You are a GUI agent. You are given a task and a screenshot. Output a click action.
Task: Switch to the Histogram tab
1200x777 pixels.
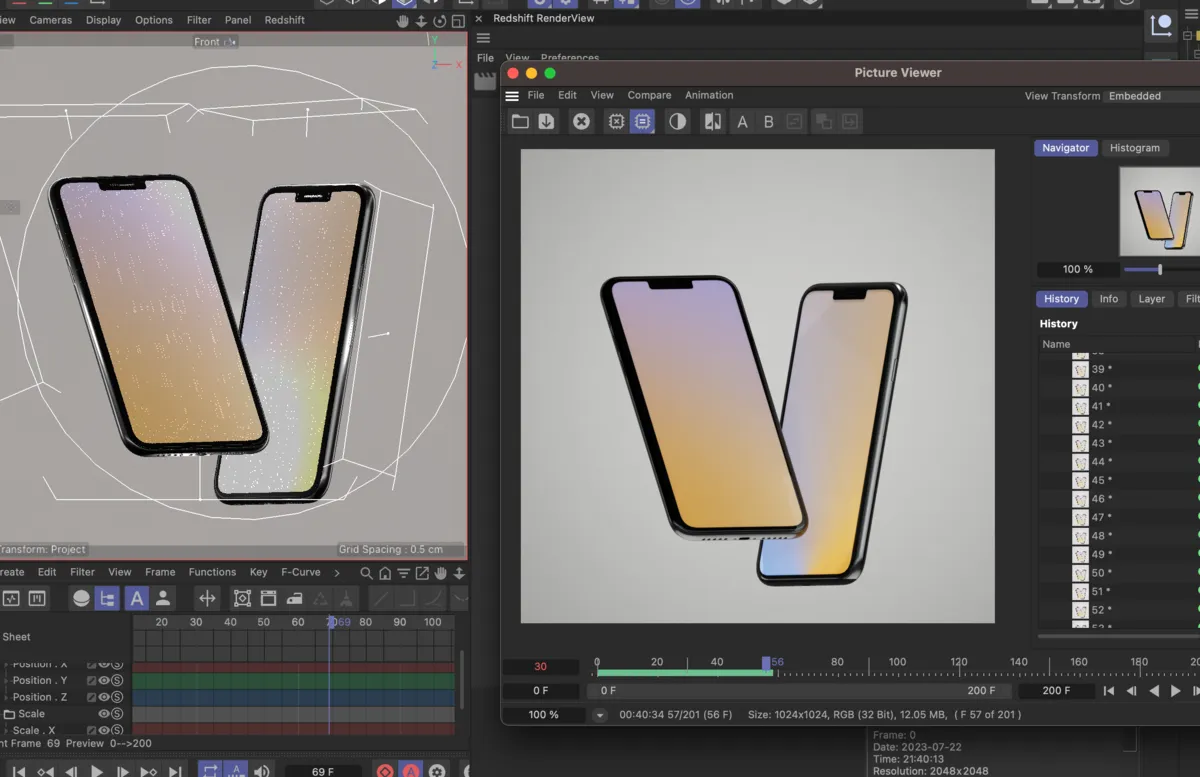click(1134, 148)
